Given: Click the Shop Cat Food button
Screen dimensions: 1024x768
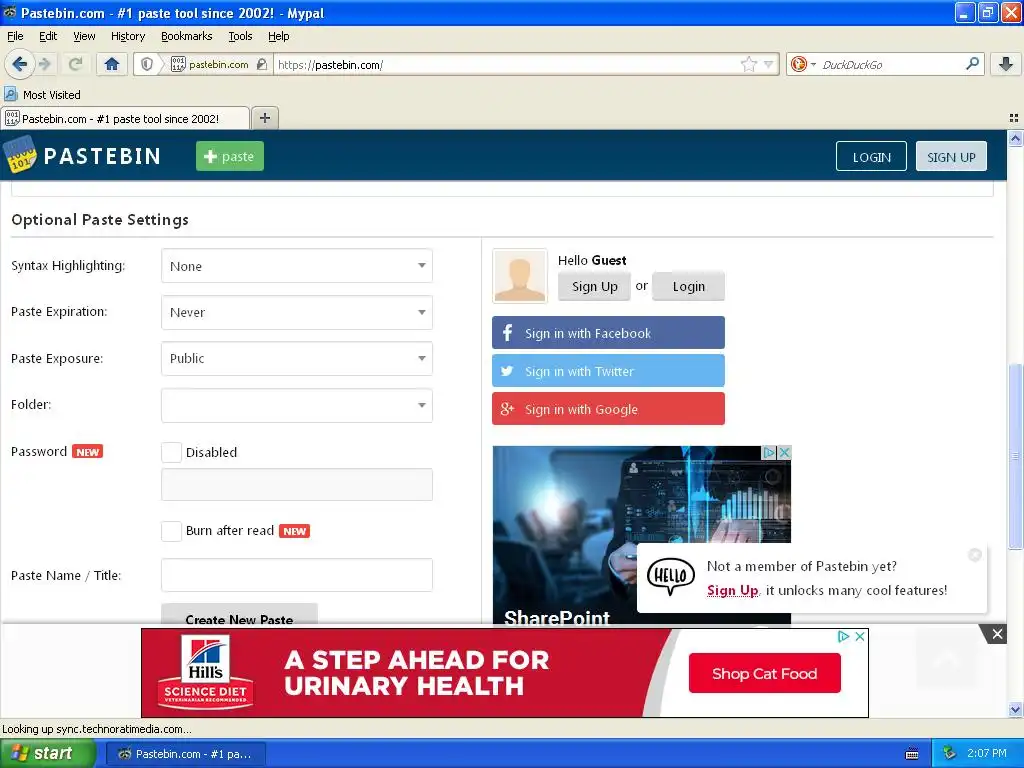Looking at the screenshot, I should click(x=764, y=673).
